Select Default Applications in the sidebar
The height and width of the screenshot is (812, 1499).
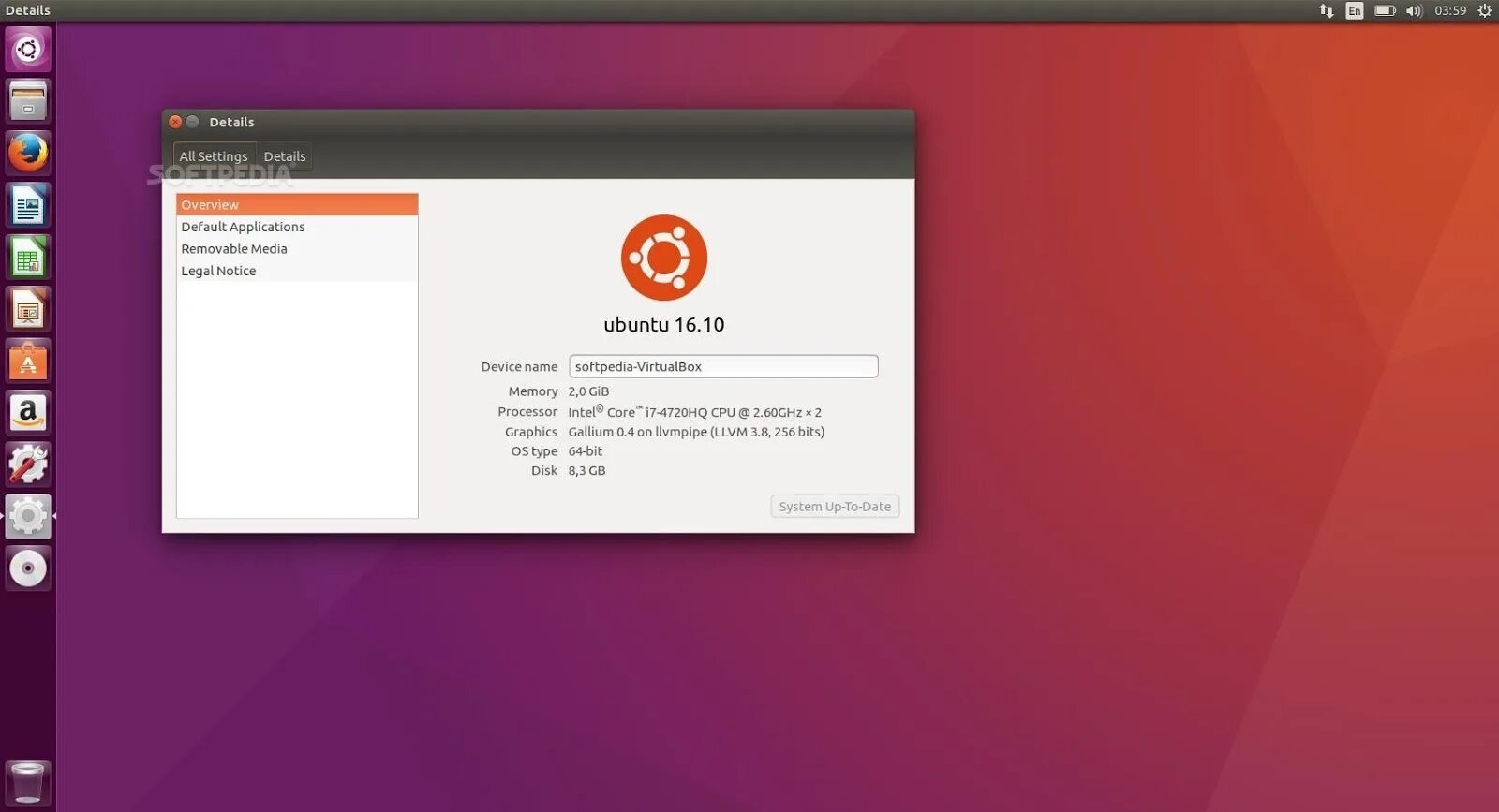[297, 227]
